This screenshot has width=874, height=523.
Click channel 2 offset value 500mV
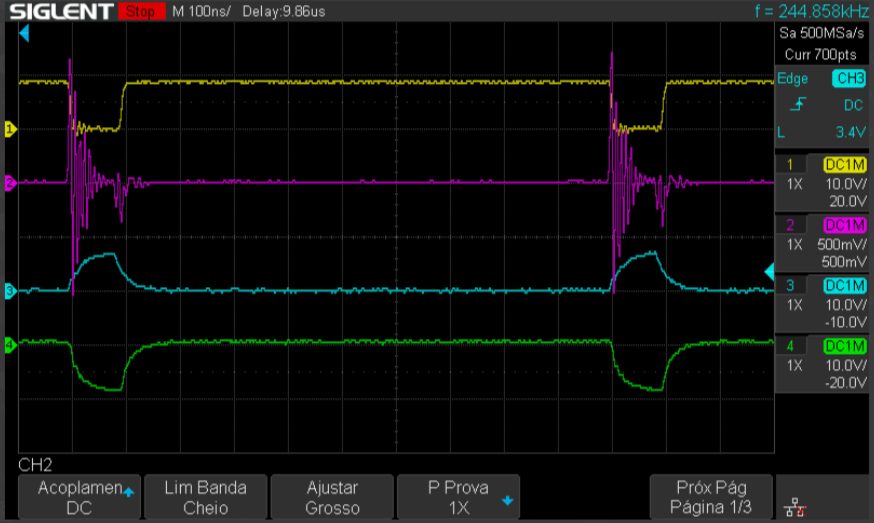tap(844, 262)
